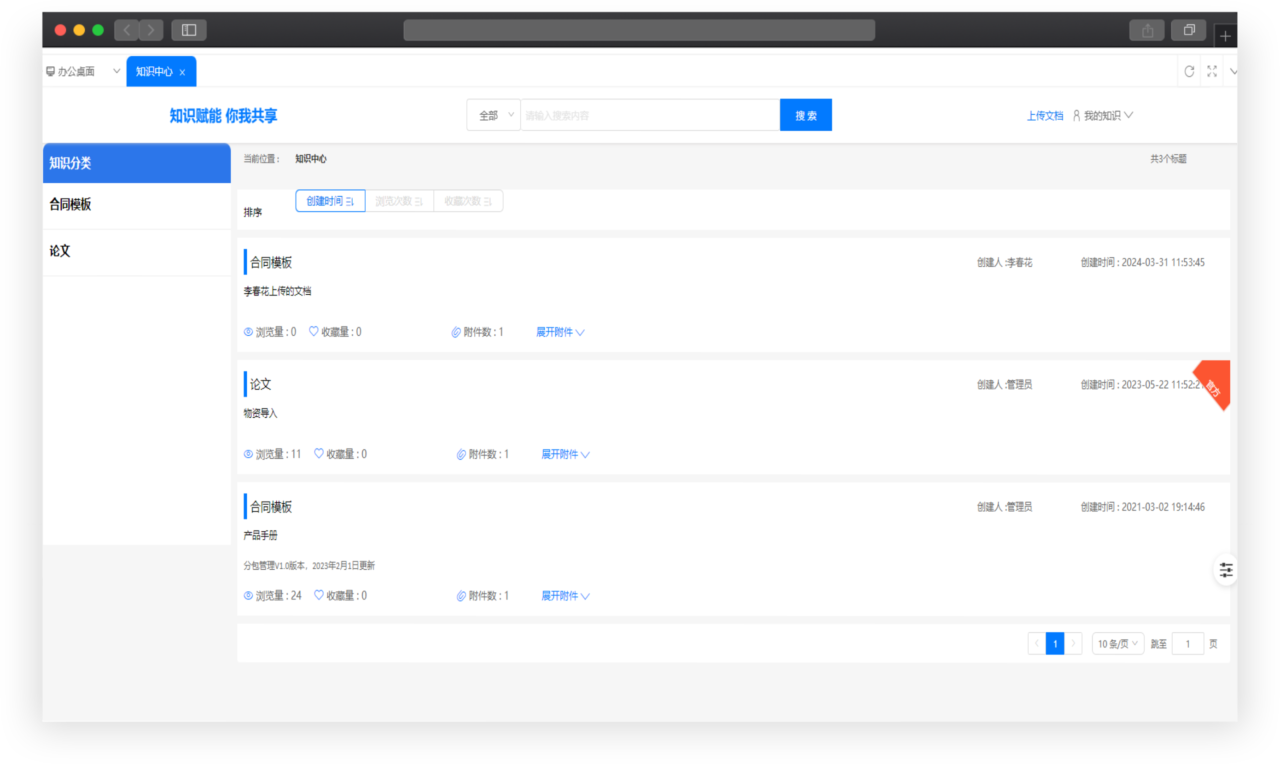Click the user icon beside 我的知识

coord(1076,116)
